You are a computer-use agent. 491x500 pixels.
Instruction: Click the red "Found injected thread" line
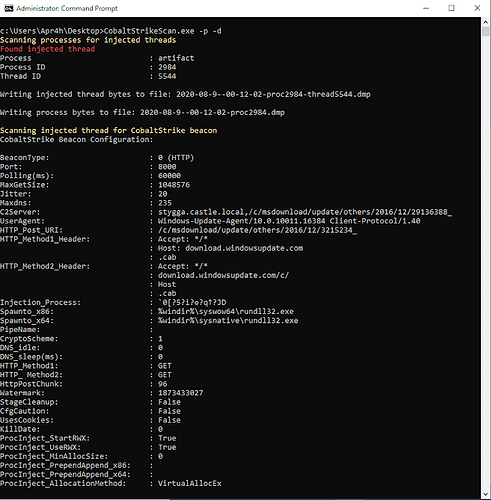(48, 49)
